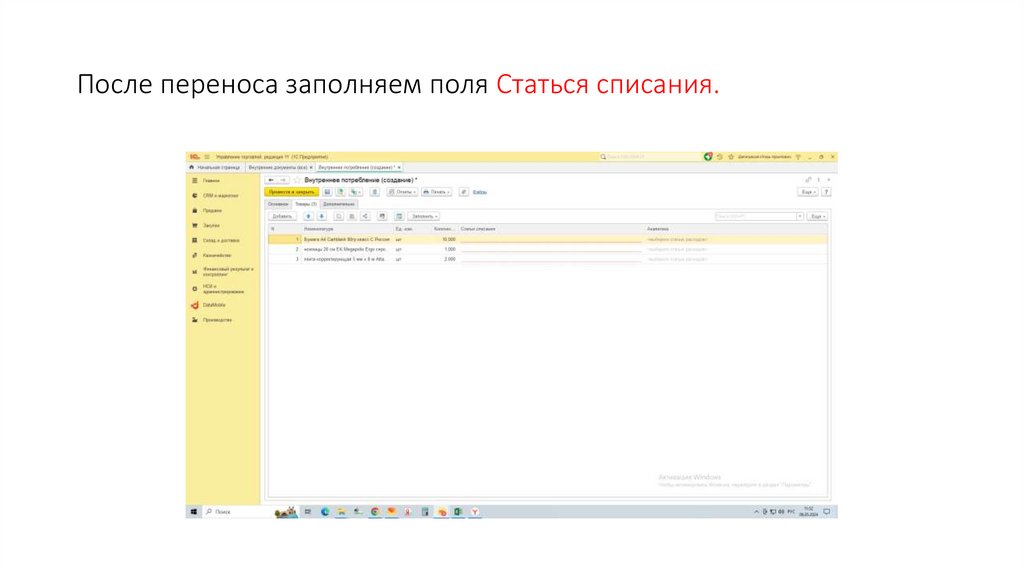Open the form 'Ещё' dropdown near help
The height and width of the screenshot is (574, 1024).
point(808,192)
